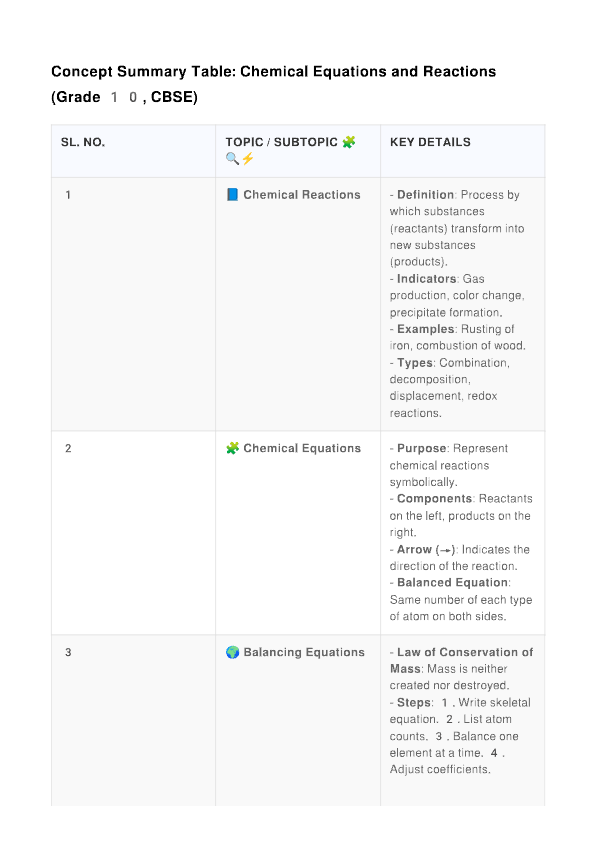
Task: Click the blue book icon beside Chemical Reactions
Action: 232,195
